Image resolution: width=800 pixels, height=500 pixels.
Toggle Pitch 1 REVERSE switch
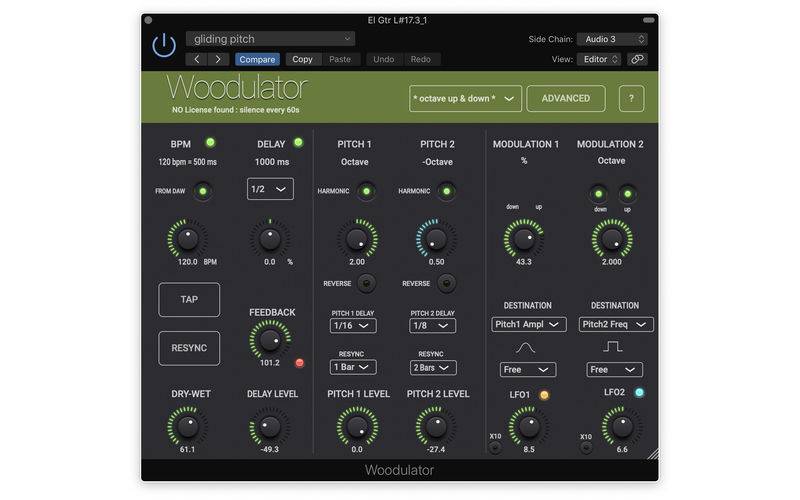click(x=366, y=283)
